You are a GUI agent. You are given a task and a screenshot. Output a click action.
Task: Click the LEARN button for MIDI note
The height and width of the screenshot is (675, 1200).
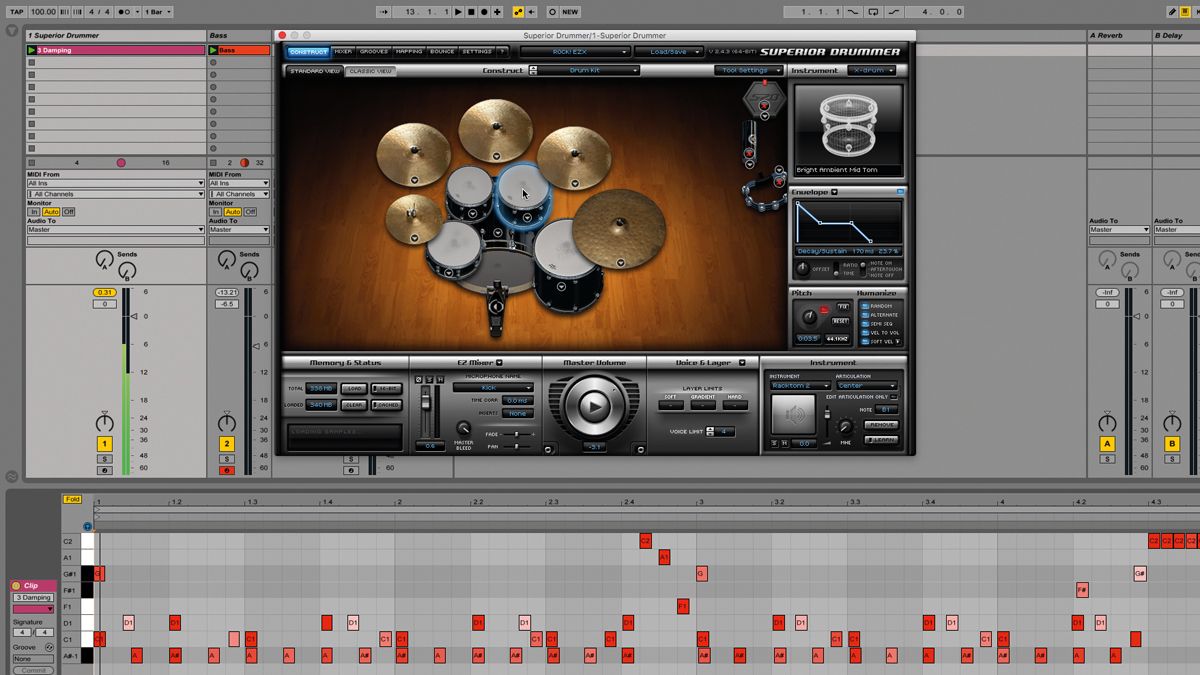(882, 439)
